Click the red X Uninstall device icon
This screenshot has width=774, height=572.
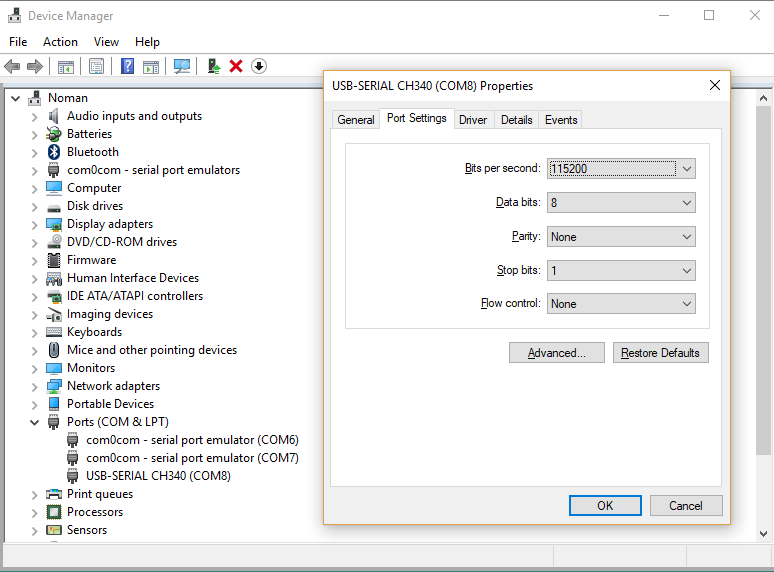pos(236,66)
